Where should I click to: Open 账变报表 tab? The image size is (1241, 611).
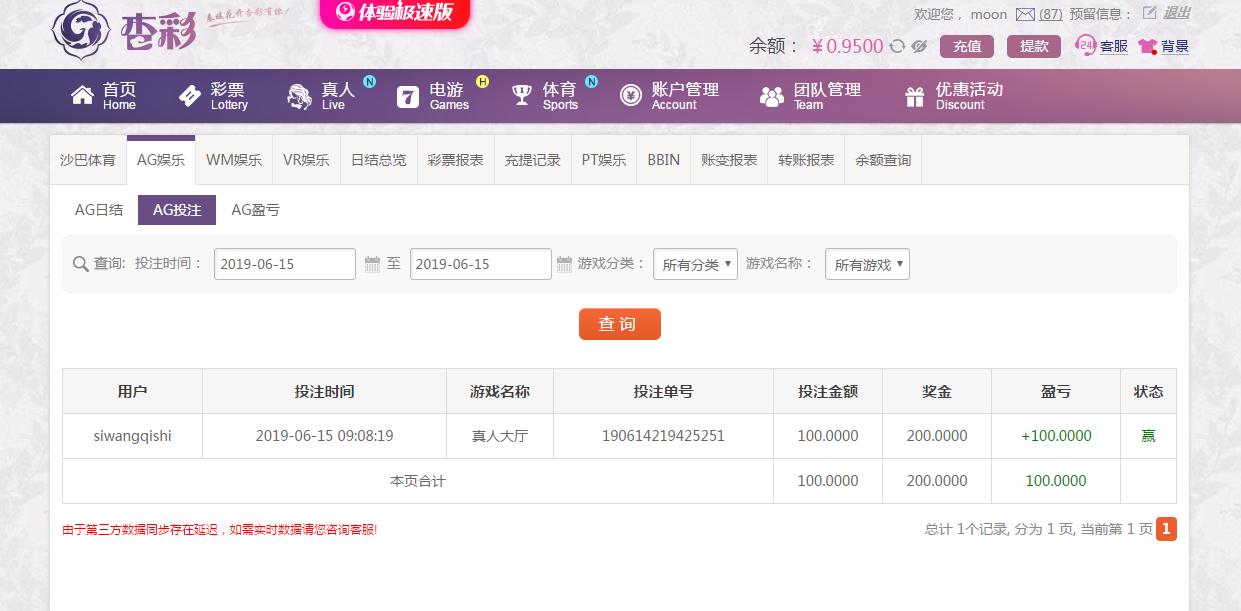pos(729,160)
